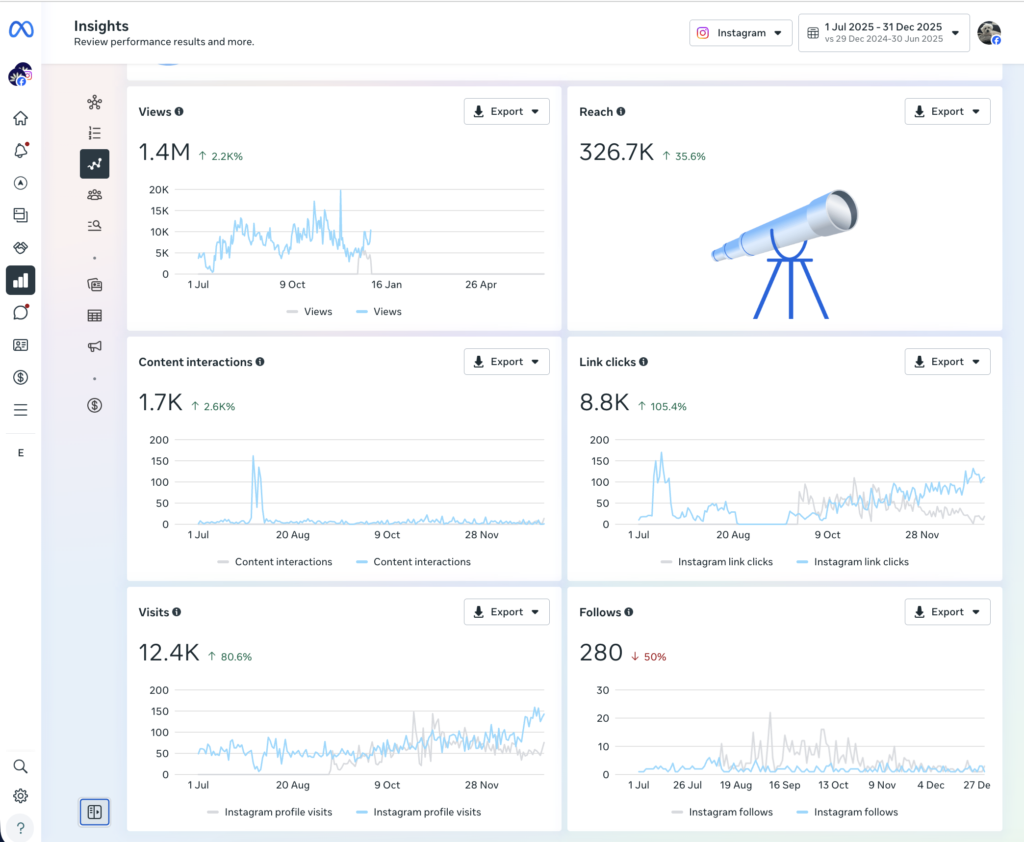Open the Instagram account dropdown

click(x=740, y=32)
